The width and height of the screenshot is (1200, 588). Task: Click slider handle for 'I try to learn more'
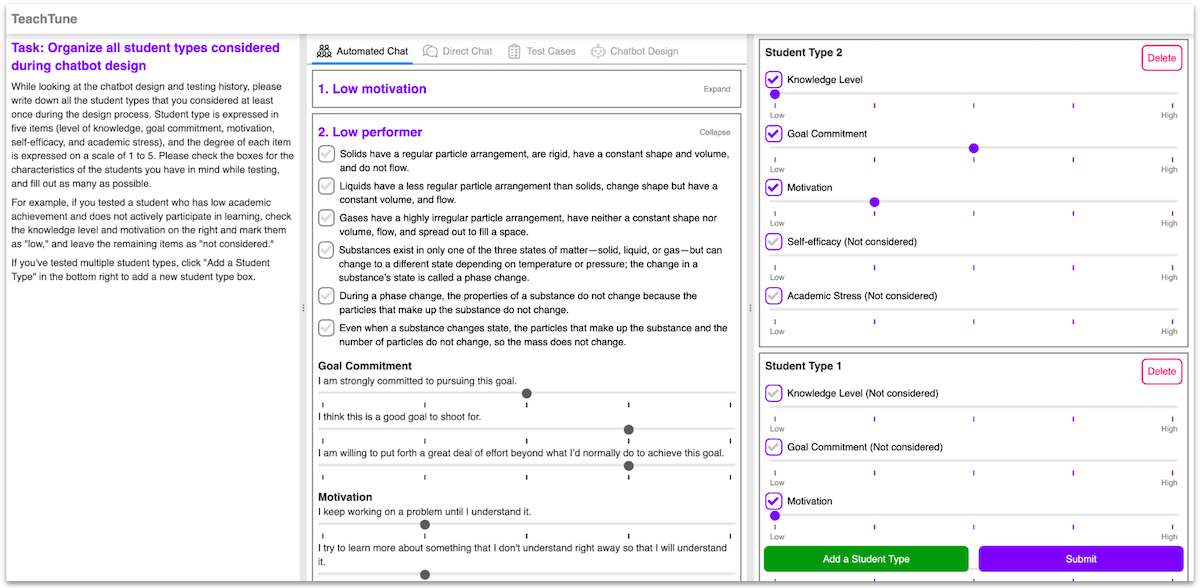click(425, 574)
